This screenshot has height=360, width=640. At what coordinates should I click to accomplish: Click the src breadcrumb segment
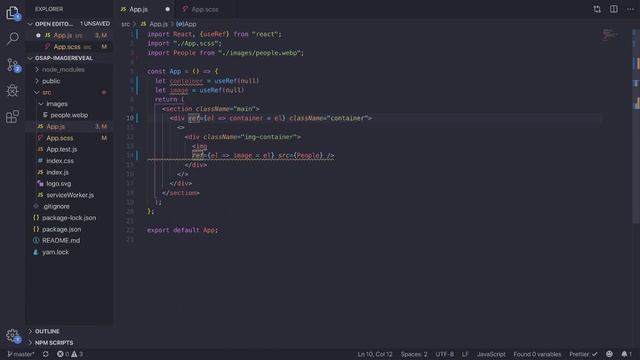click(125, 24)
